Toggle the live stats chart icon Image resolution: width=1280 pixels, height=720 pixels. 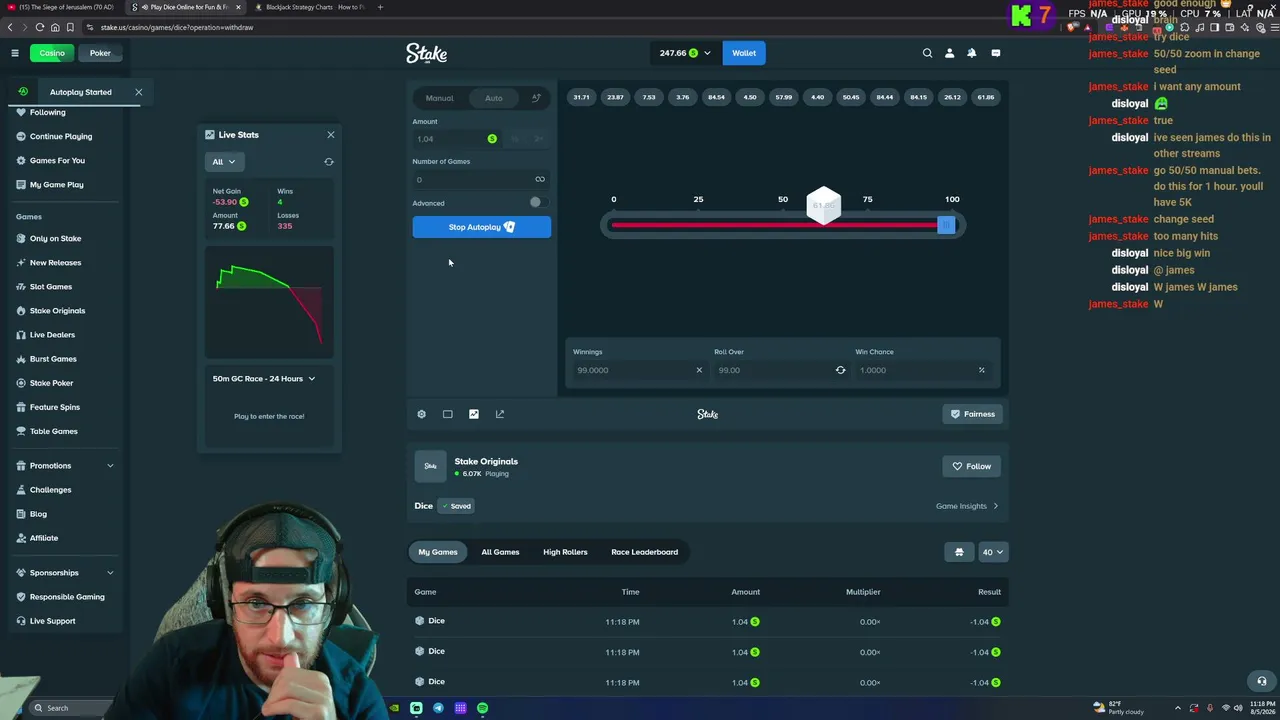pos(474,414)
